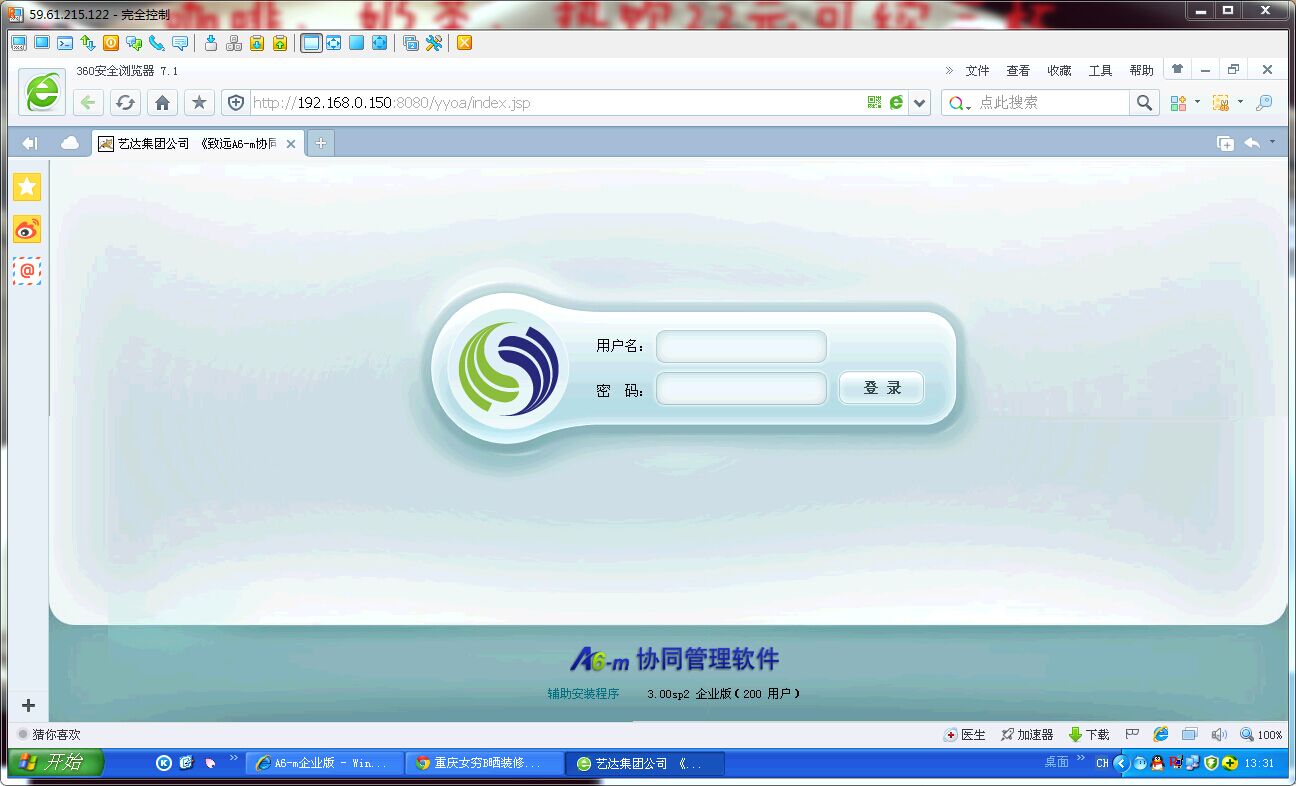Open the 文件 menu

(977, 70)
